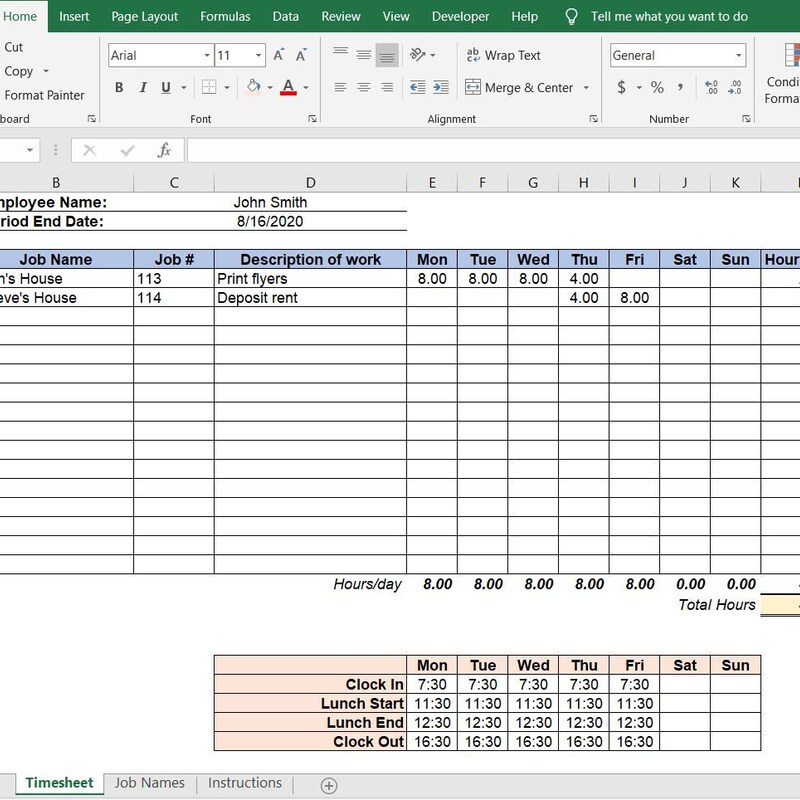Screen dimensions: 800x800
Task: Click Decrease Font Size icon
Action: tap(301, 55)
